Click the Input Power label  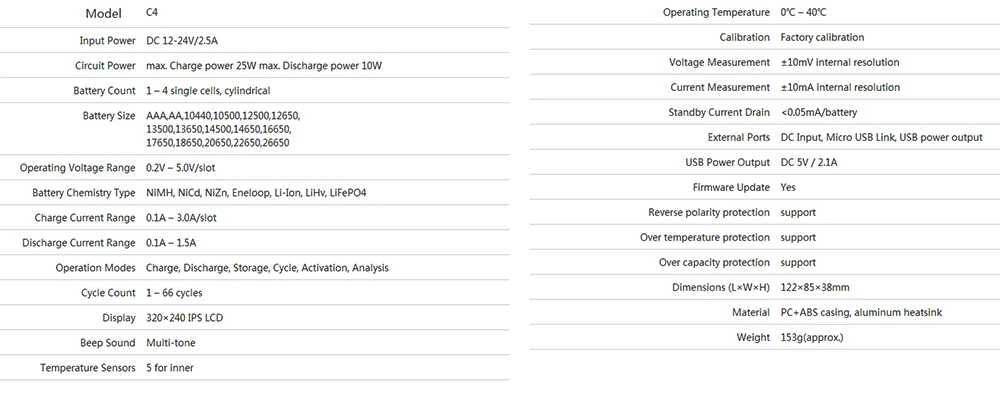coord(107,41)
